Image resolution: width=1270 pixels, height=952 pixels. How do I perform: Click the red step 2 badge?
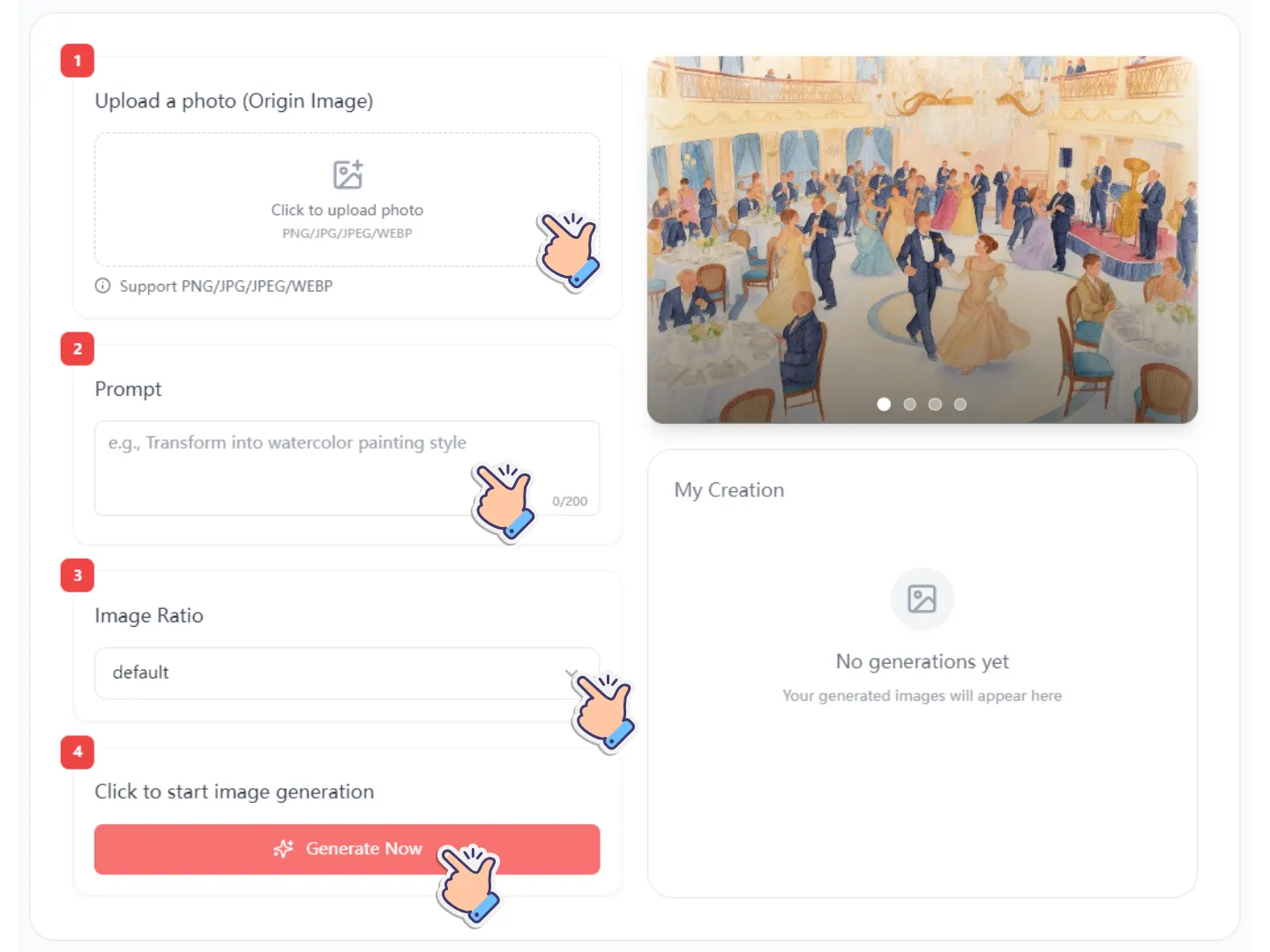tap(78, 349)
